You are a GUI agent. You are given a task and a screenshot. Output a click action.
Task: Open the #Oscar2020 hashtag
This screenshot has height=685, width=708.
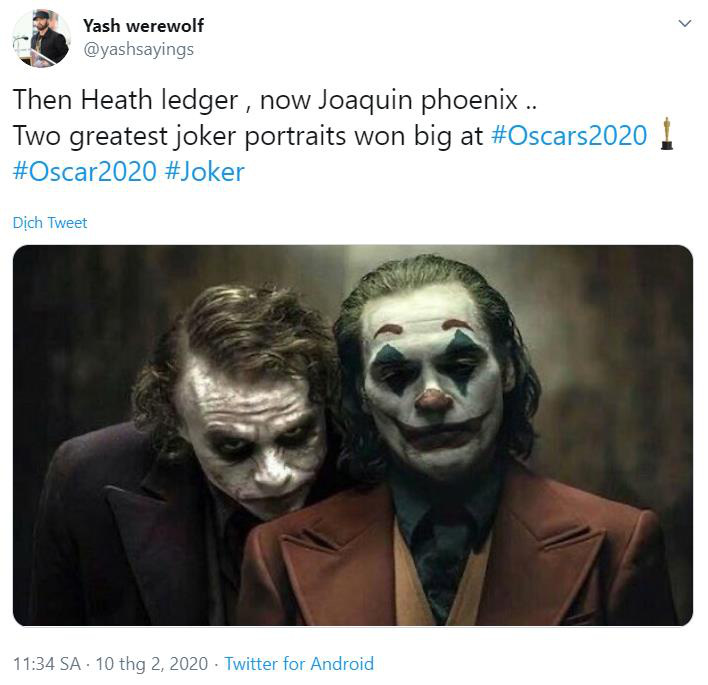pos(85,172)
